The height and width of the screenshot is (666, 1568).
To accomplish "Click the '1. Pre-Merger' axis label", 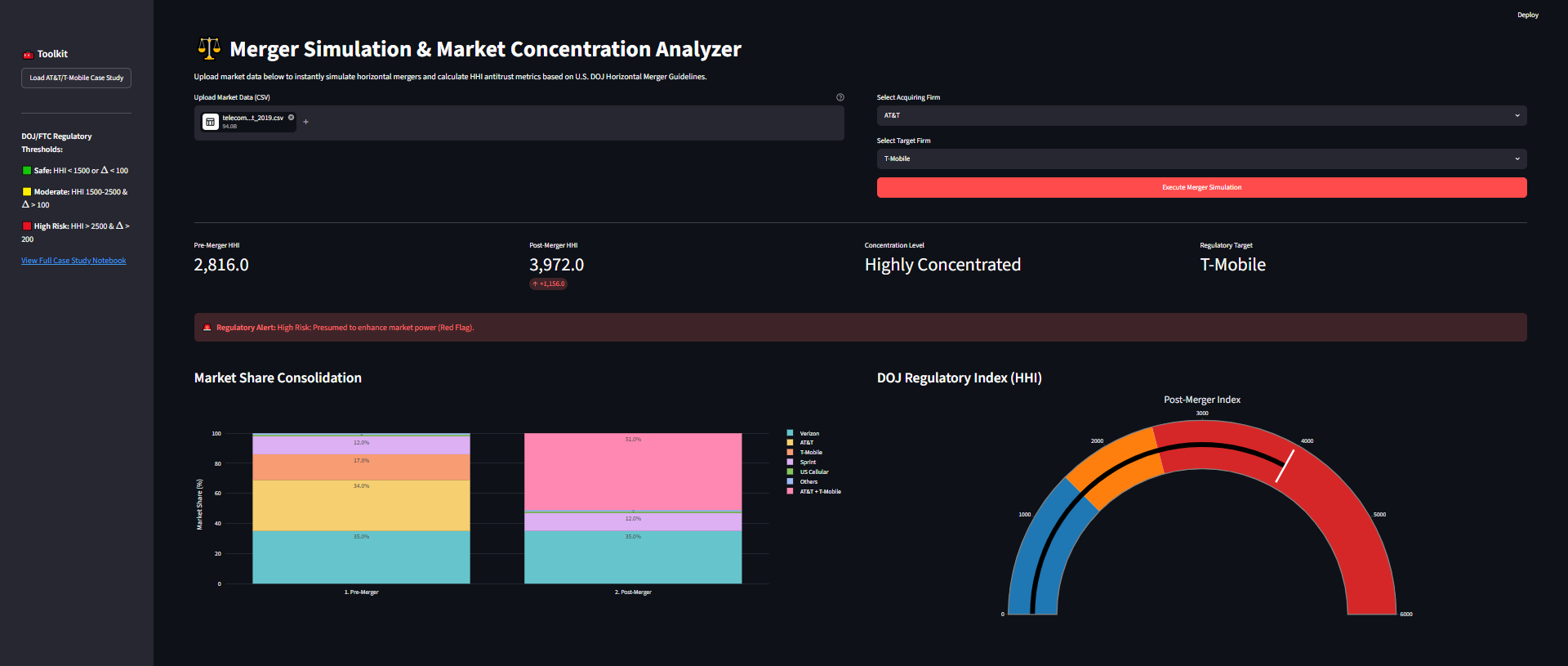I will [x=362, y=592].
